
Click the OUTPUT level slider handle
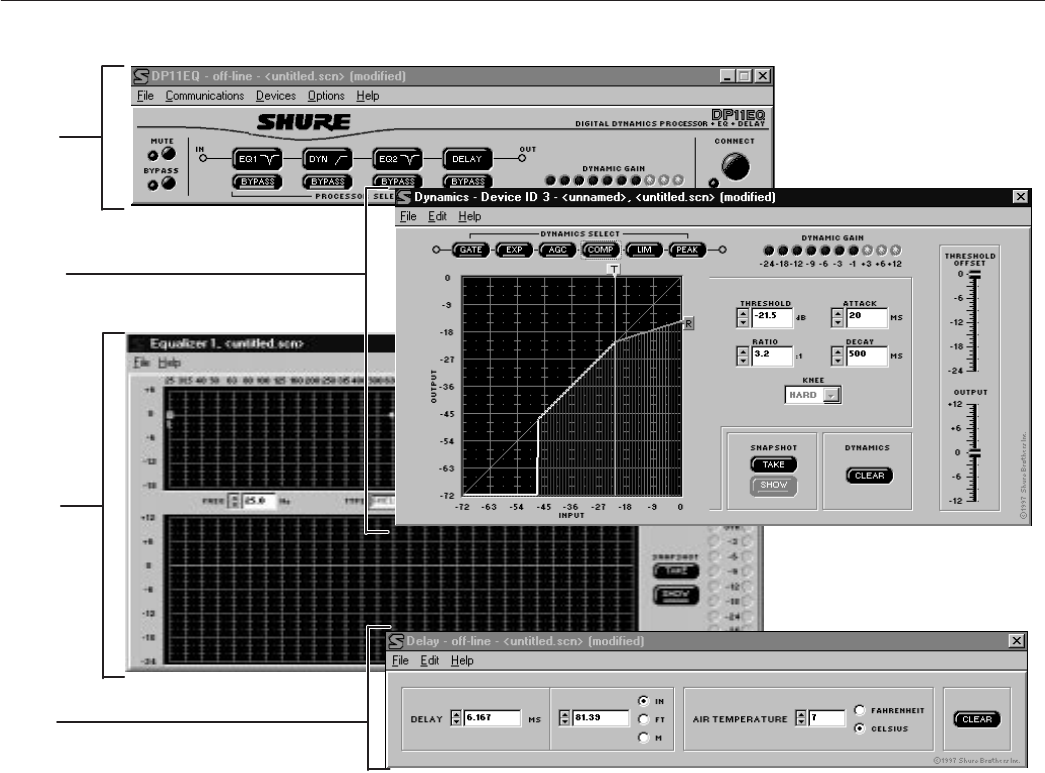[974, 453]
